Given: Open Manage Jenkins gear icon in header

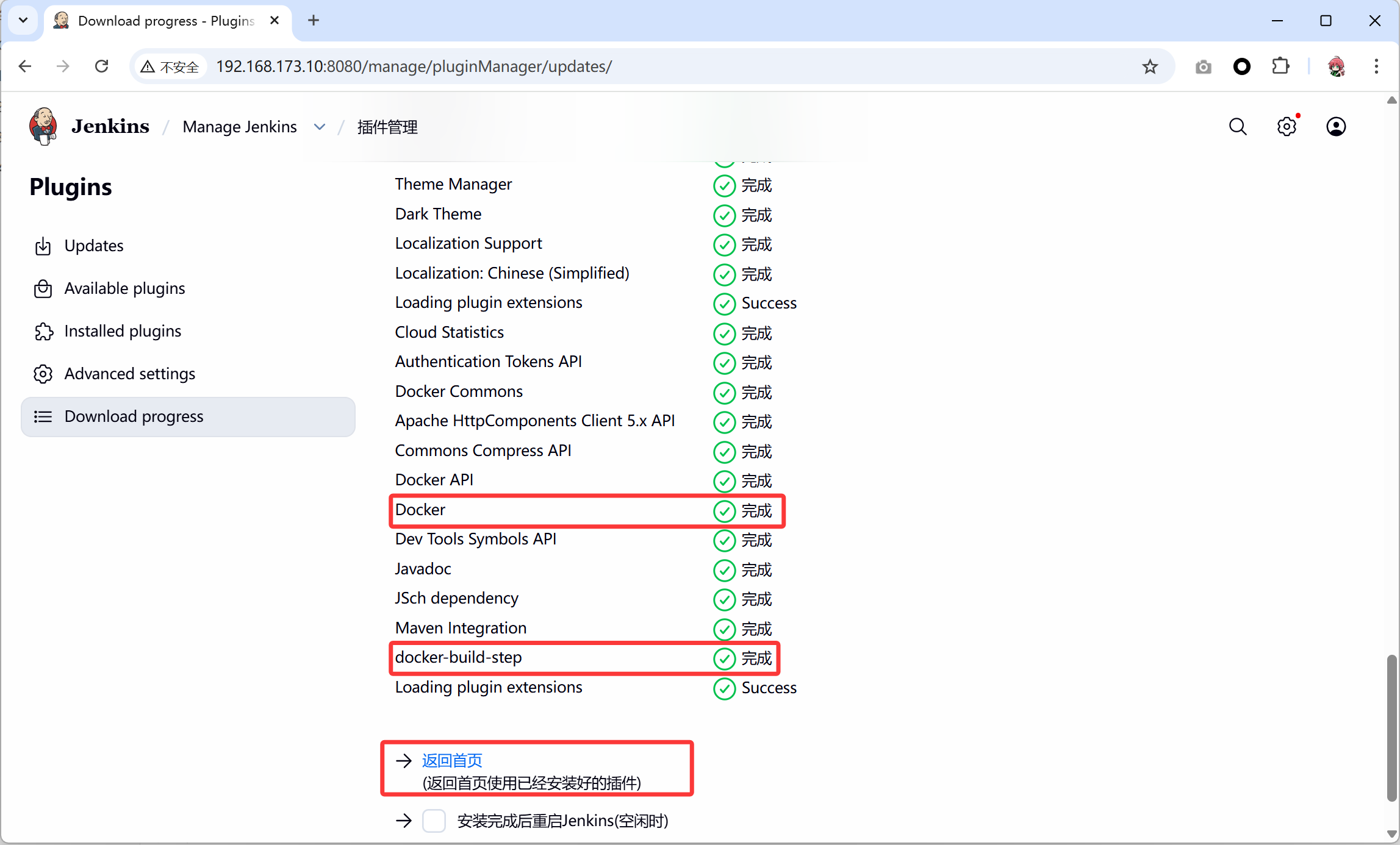Looking at the screenshot, I should point(1287,127).
